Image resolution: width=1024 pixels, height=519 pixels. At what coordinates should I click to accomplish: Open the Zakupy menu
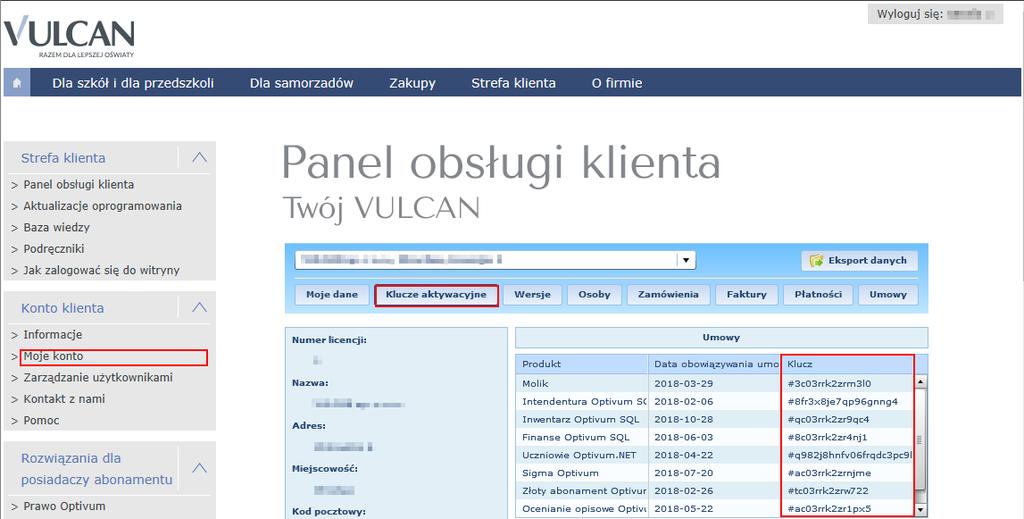(x=412, y=83)
